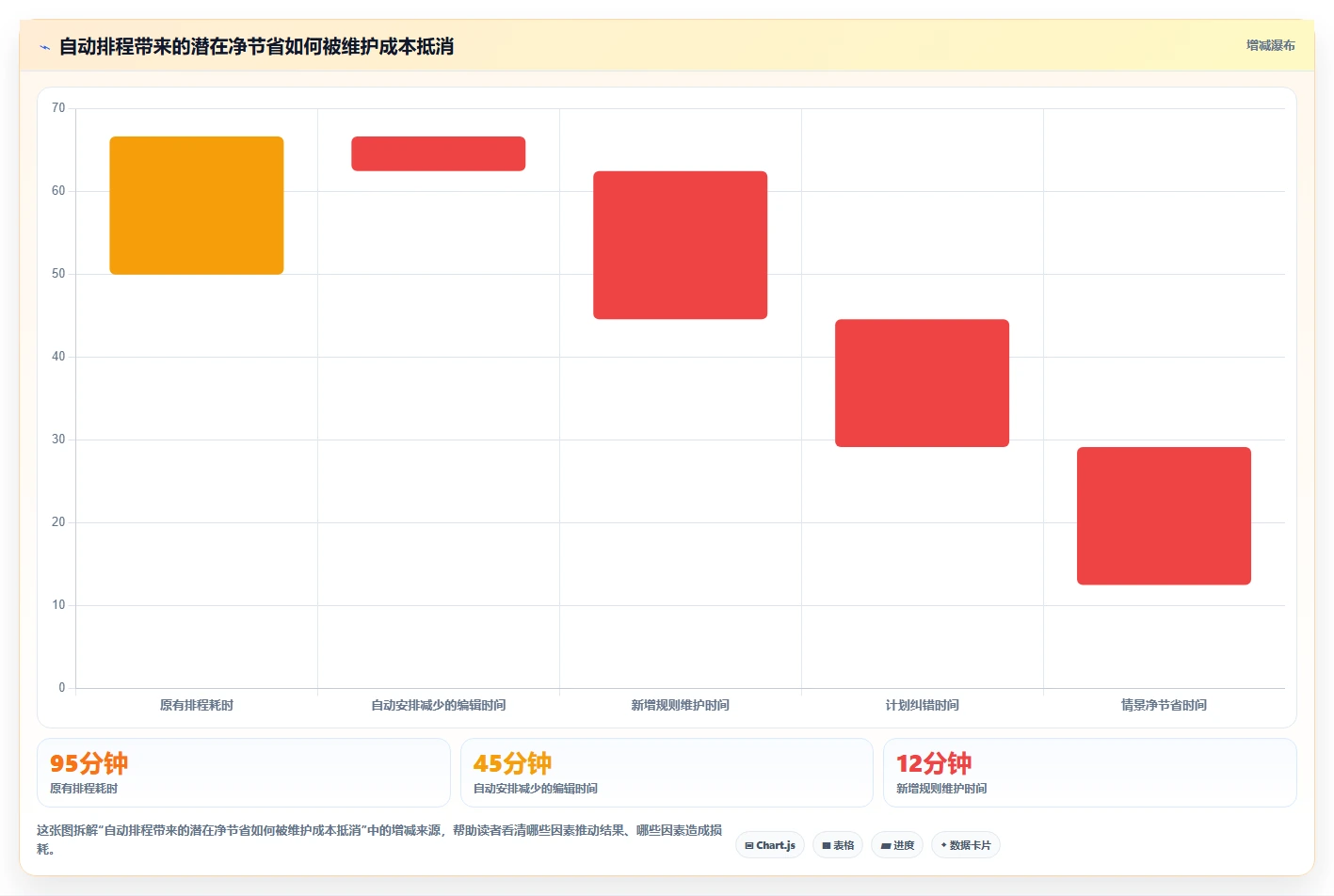This screenshot has width=1334, height=896.
Task: Click the y-axis label 60
Action: 58,191
